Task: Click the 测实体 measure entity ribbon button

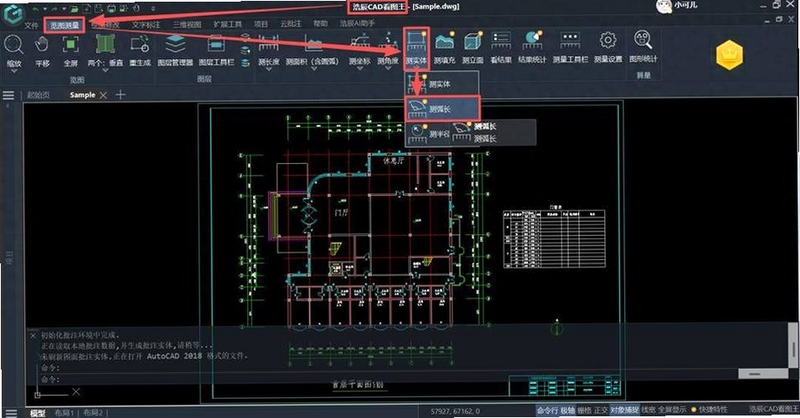Action: pyautogui.click(x=416, y=49)
